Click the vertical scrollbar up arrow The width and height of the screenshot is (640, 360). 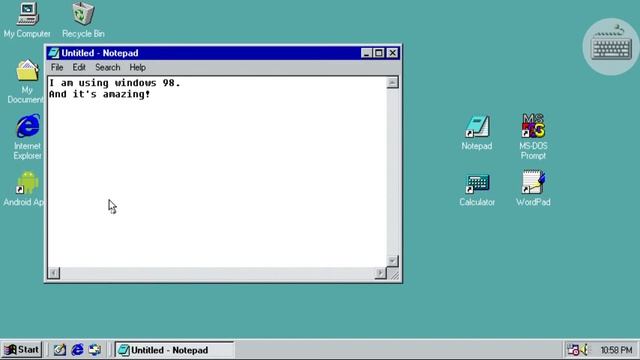392,83
